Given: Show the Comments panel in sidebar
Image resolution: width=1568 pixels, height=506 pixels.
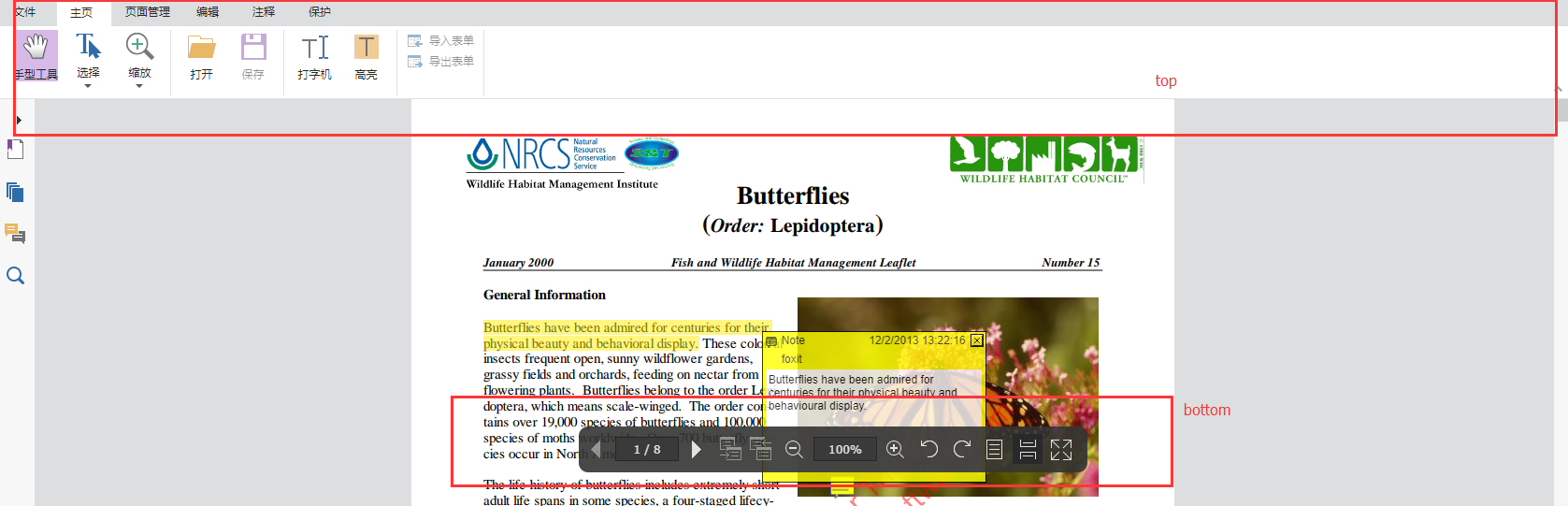Looking at the screenshot, I should click(15, 233).
